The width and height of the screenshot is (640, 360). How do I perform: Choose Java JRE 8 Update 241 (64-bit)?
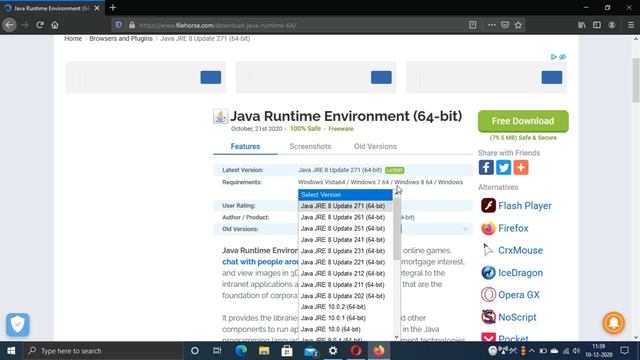345,240
